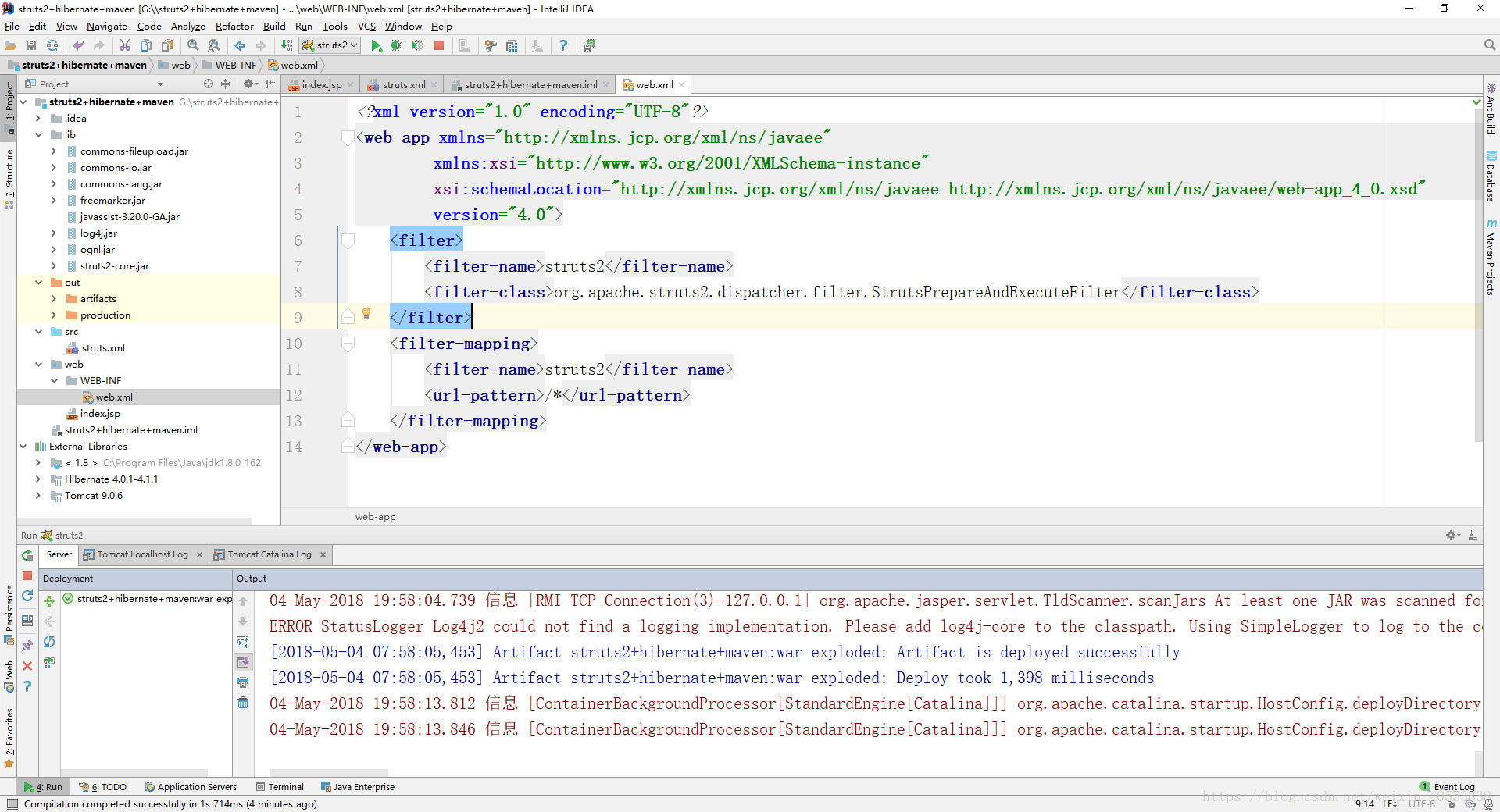
Task: Switch to the index.jsp editor tab
Action: tap(321, 85)
